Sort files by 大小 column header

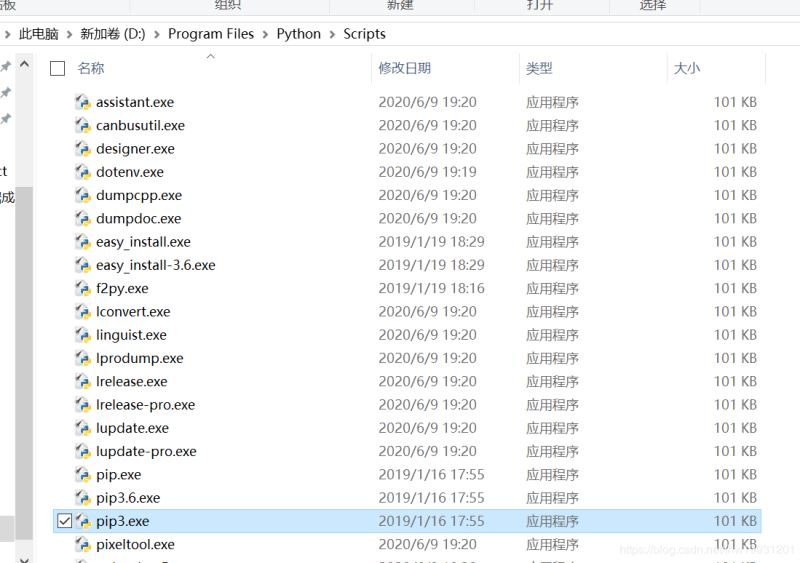687,68
